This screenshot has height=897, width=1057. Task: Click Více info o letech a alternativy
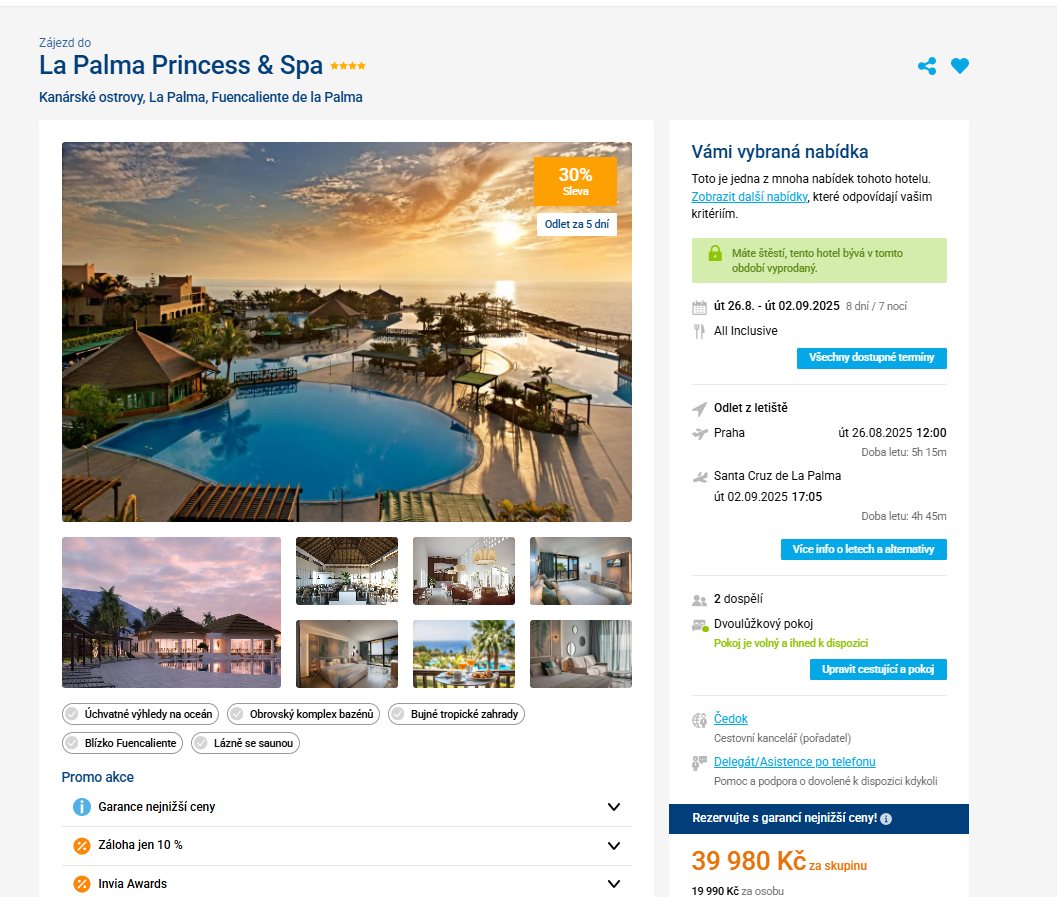point(864,549)
